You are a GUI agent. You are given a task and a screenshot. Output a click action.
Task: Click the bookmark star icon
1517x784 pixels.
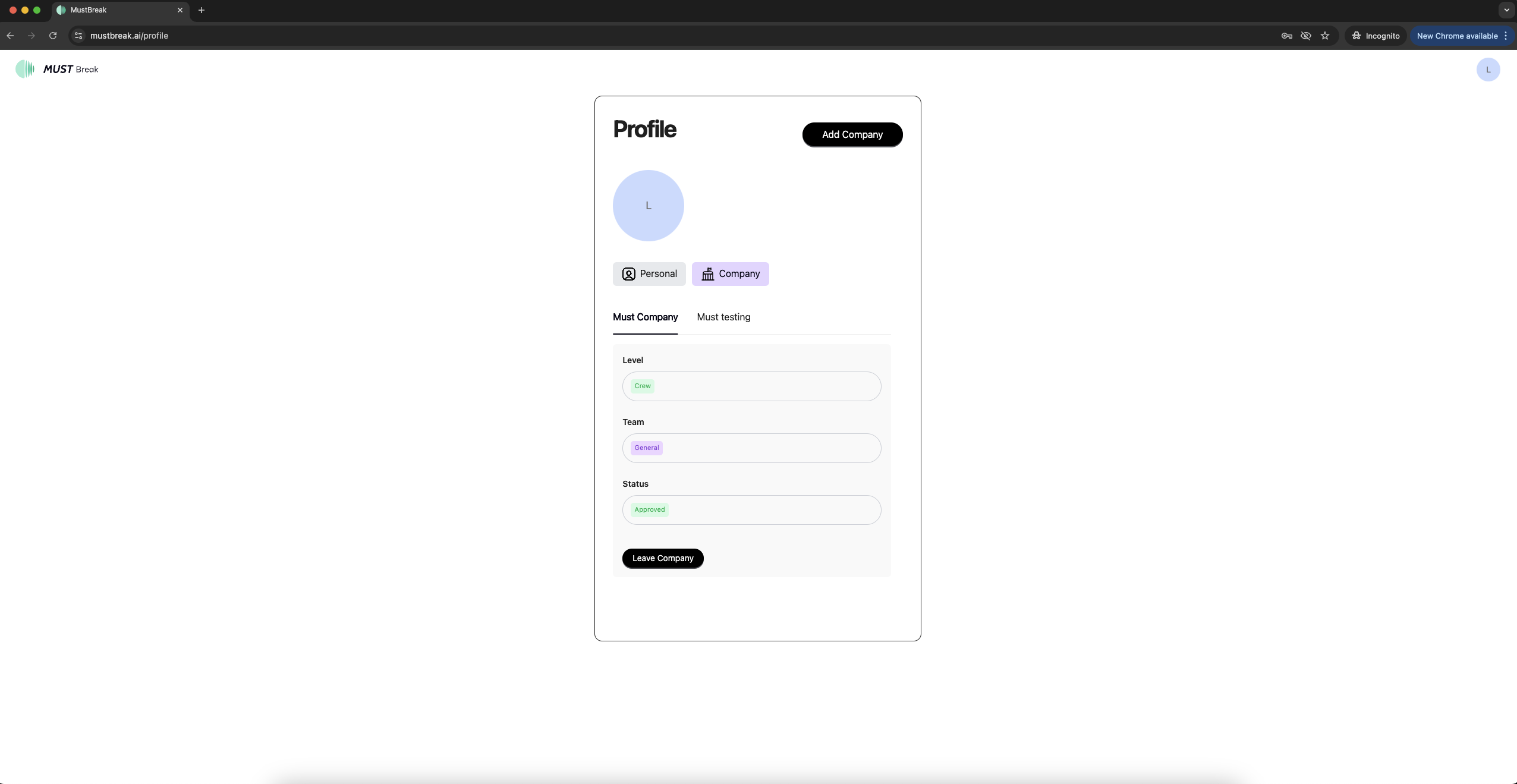[1325, 36]
